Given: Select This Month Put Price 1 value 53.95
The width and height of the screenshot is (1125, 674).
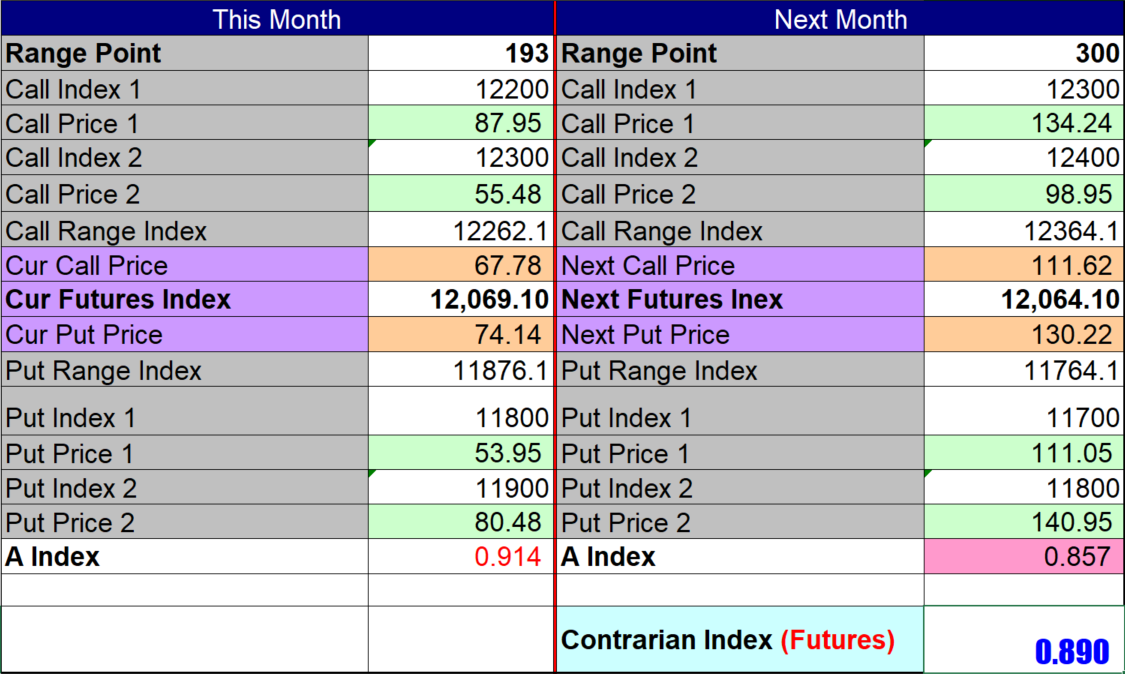Looking at the screenshot, I should coord(461,454).
